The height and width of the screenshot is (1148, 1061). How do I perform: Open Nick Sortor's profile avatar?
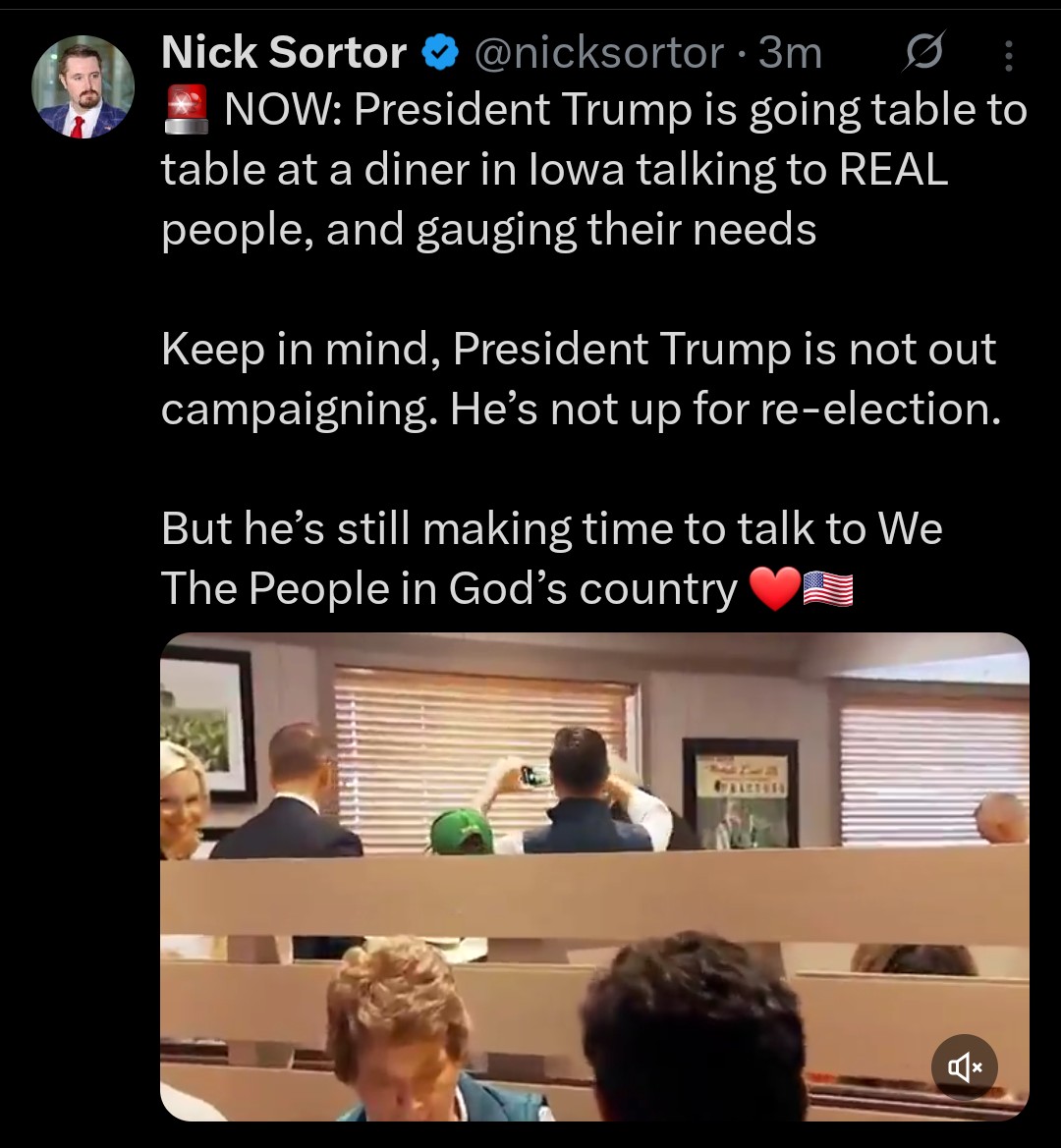click(x=83, y=86)
